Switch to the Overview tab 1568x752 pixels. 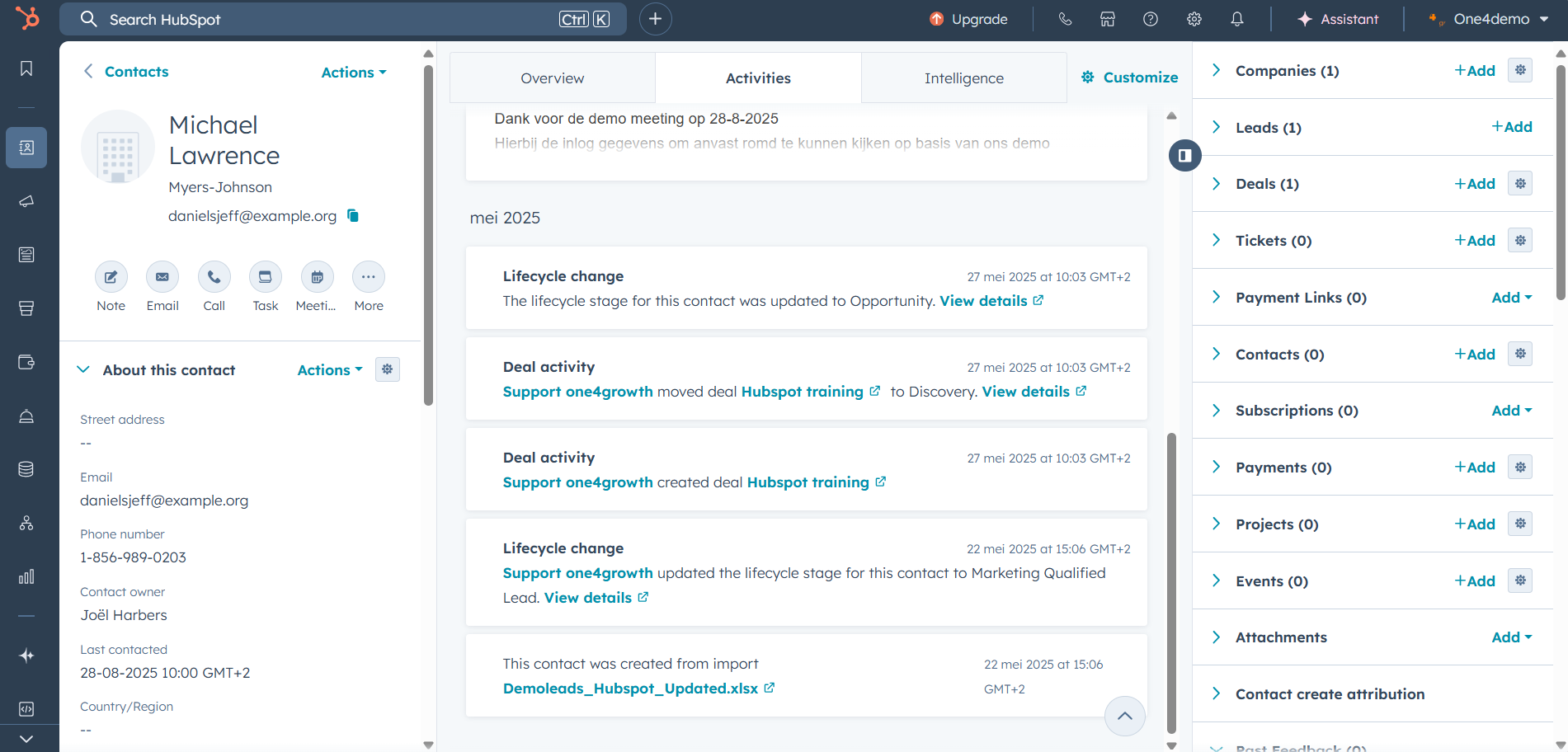pos(552,78)
